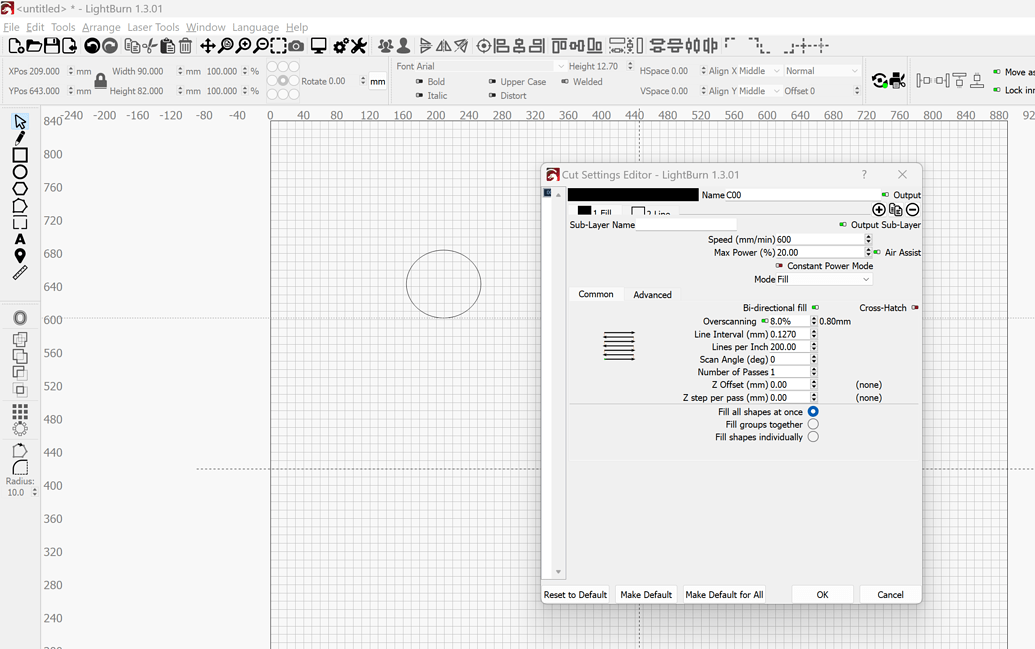Activate the Radius corner tool
The width and height of the screenshot is (1035, 649).
pyautogui.click(x=20, y=467)
